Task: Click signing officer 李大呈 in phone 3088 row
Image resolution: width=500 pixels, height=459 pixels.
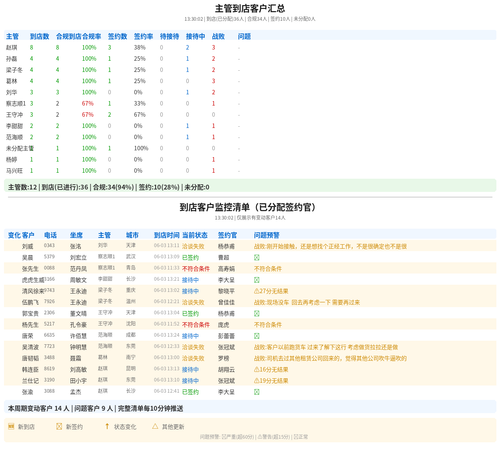Action: pyautogui.click(x=226, y=392)
